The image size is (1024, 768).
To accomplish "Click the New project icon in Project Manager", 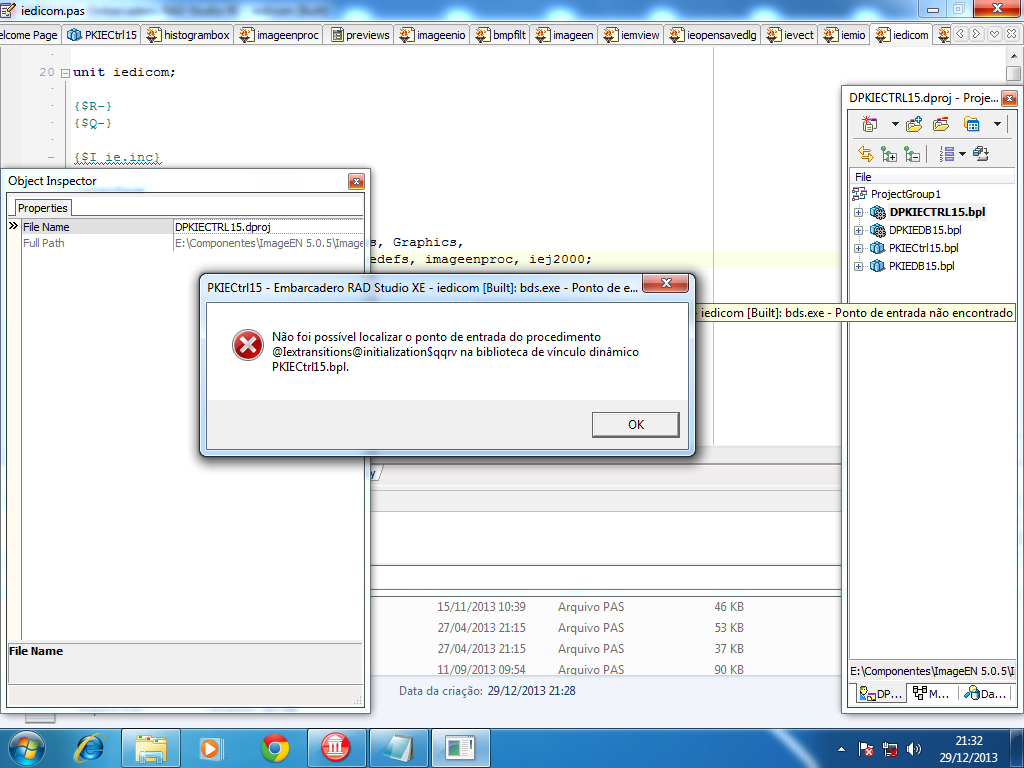I will point(869,123).
